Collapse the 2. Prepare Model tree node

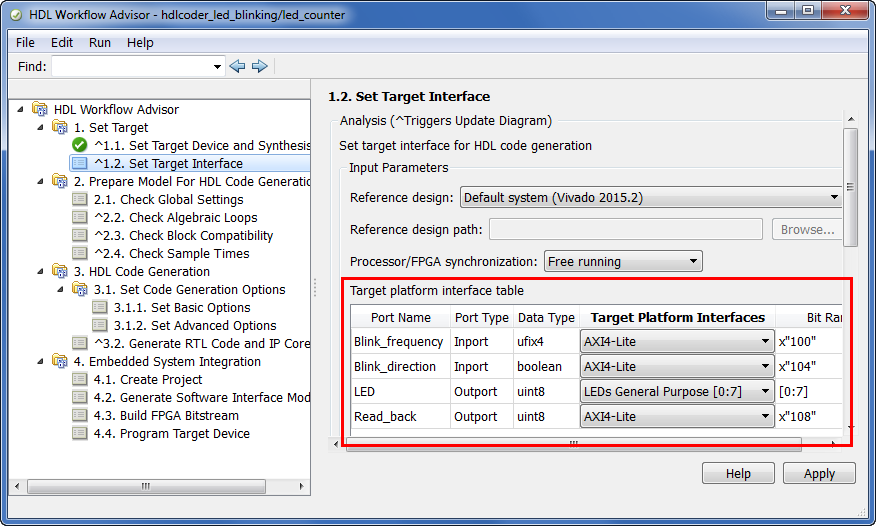tap(40, 181)
